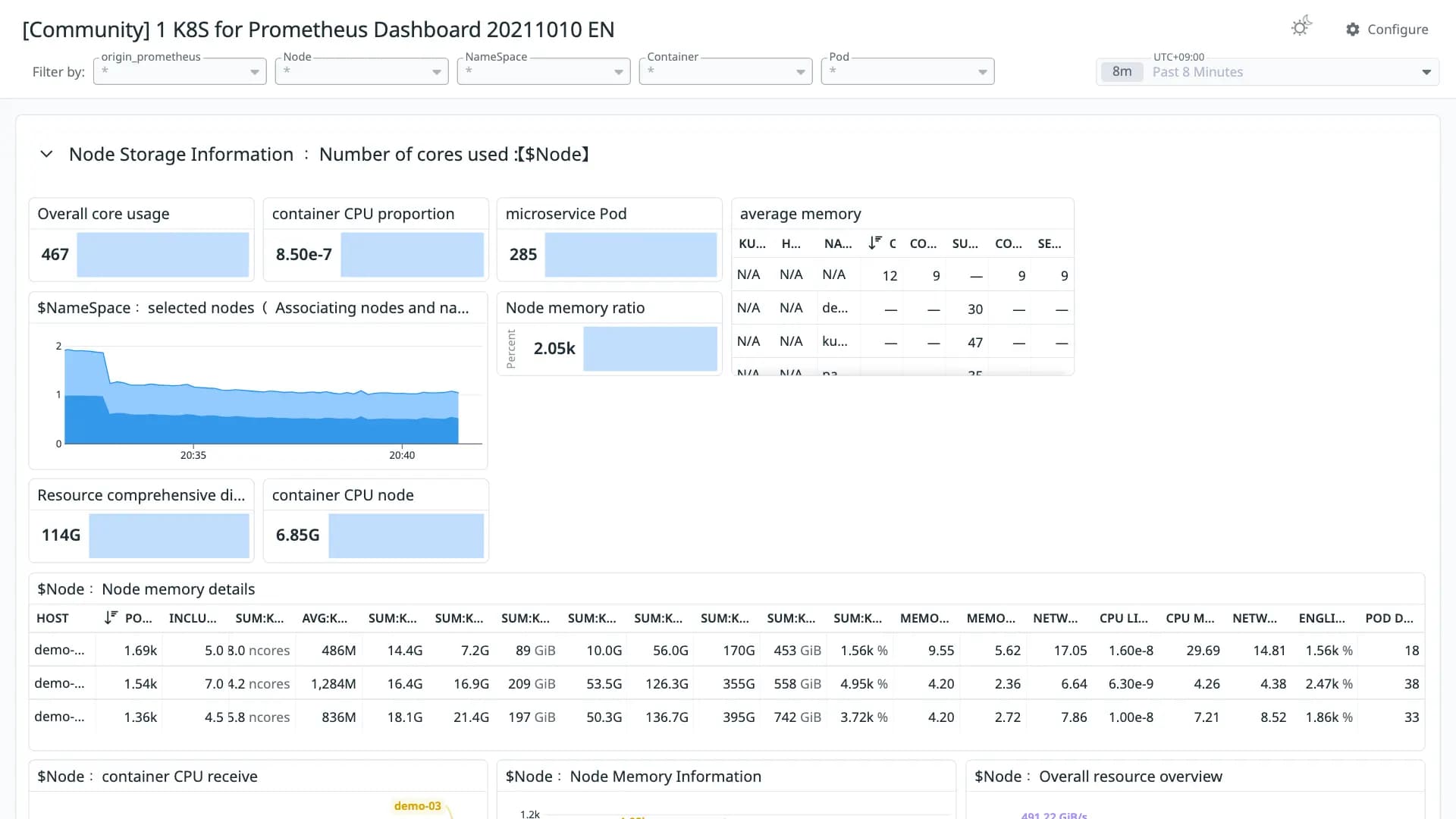Open the Pod filter dropdown
Image resolution: width=1456 pixels, height=819 pixels.
pyautogui.click(x=908, y=71)
